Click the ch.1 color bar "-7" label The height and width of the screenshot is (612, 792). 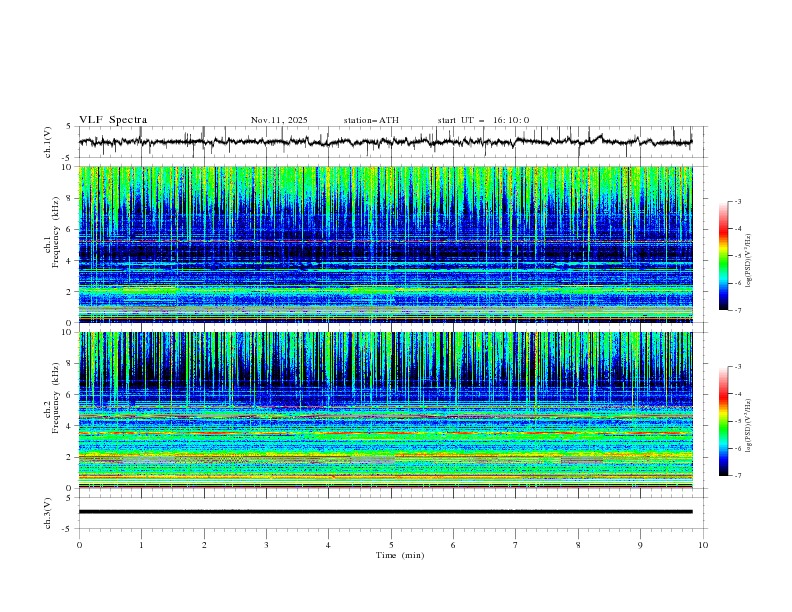click(737, 311)
